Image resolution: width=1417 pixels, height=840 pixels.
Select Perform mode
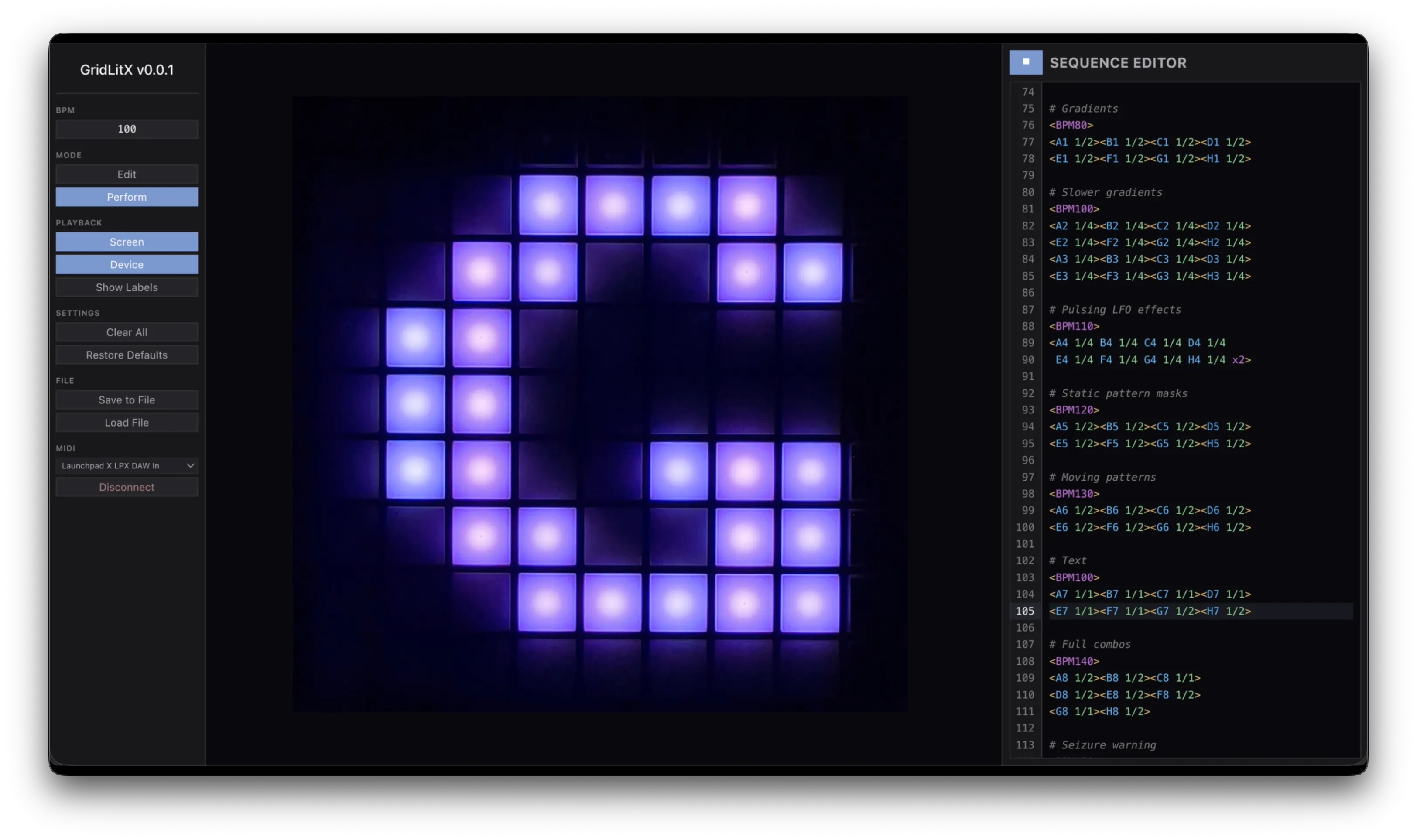(x=127, y=197)
